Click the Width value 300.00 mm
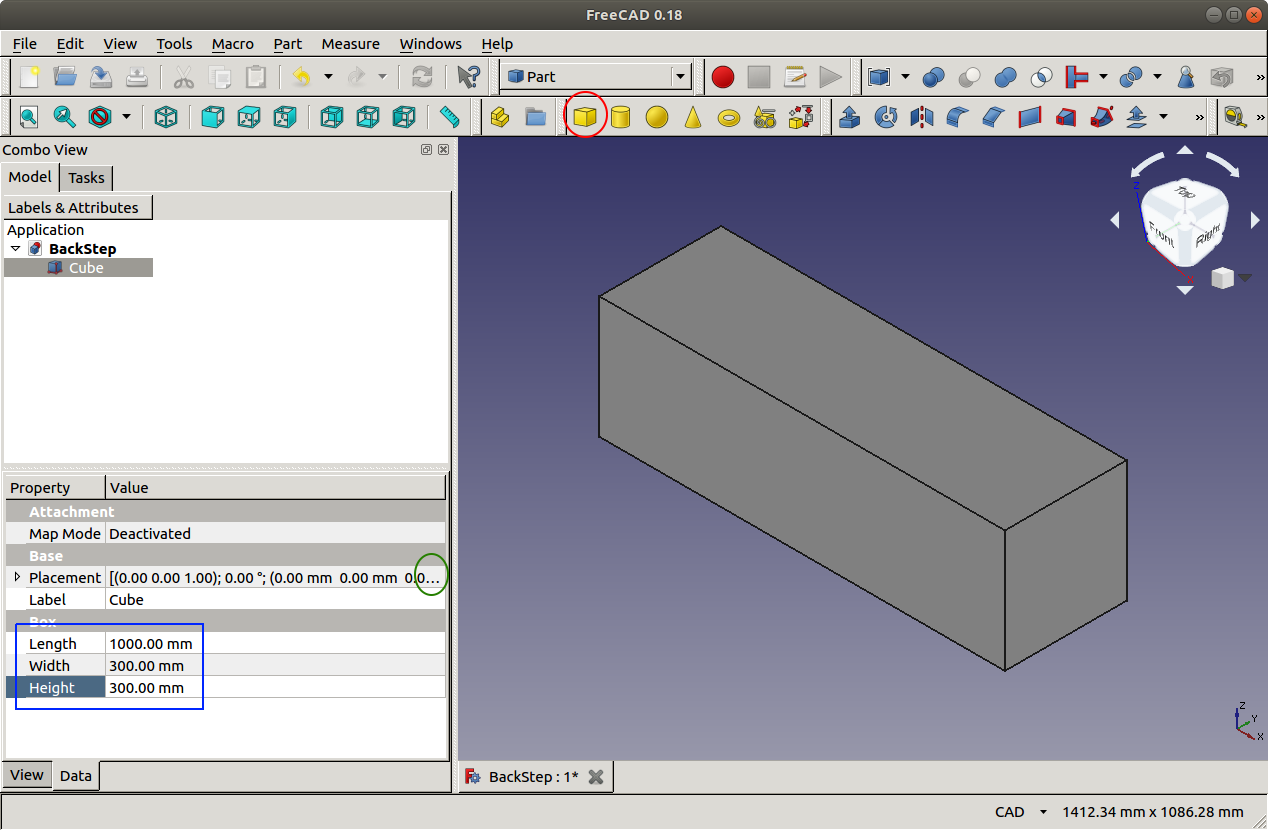 click(275, 666)
